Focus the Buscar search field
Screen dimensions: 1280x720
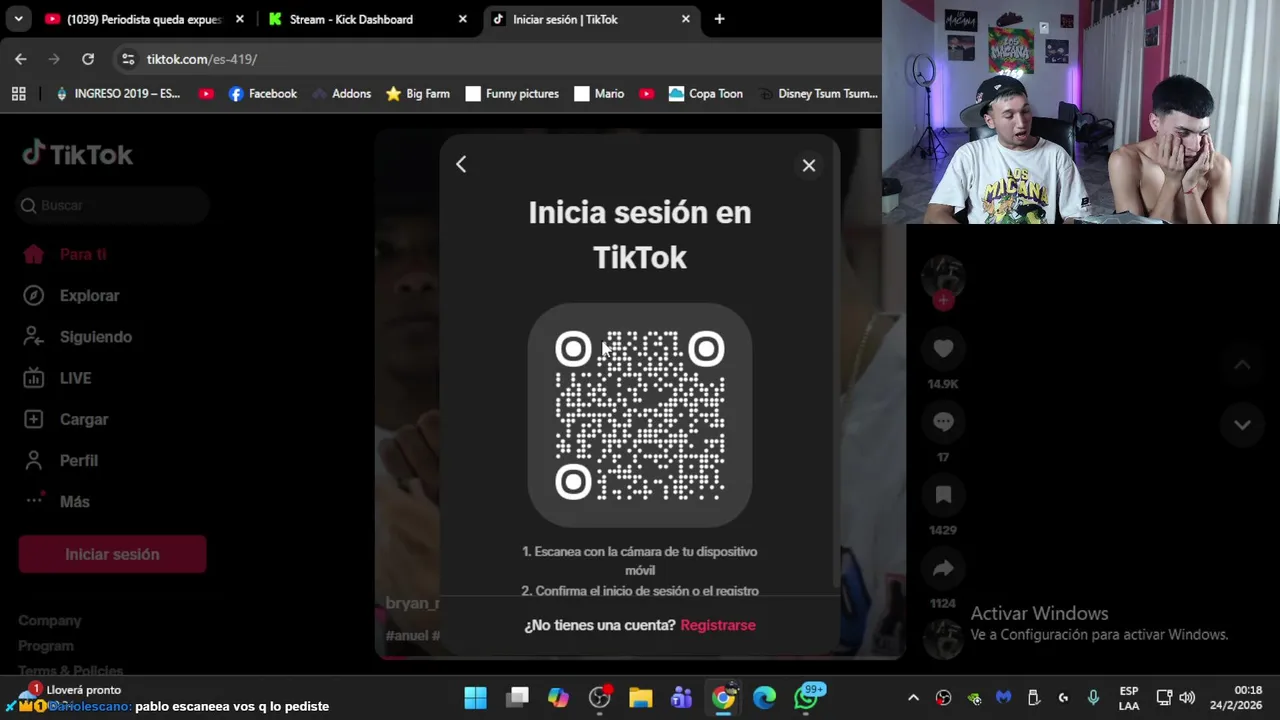click(x=112, y=205)
